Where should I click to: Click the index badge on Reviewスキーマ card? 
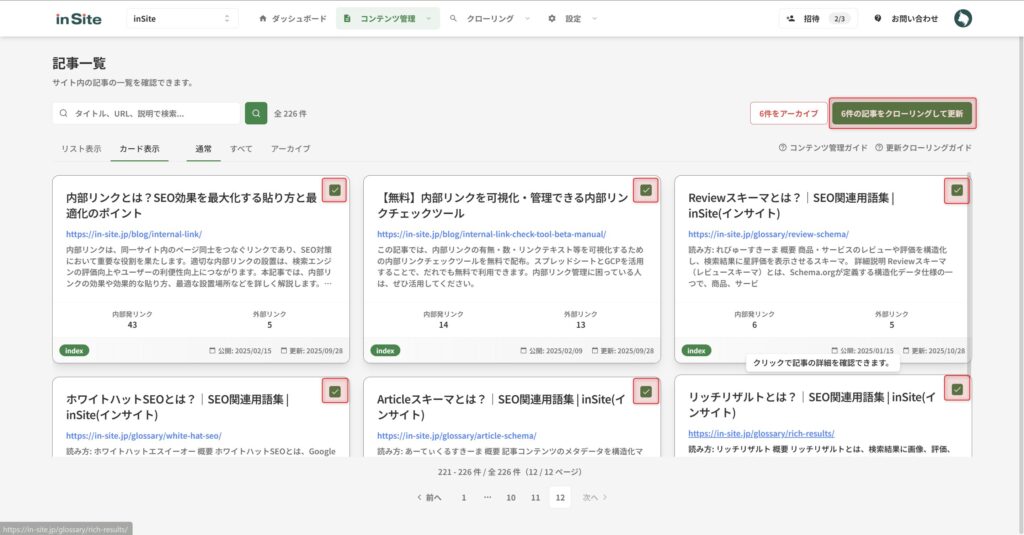tap(696, 351)
